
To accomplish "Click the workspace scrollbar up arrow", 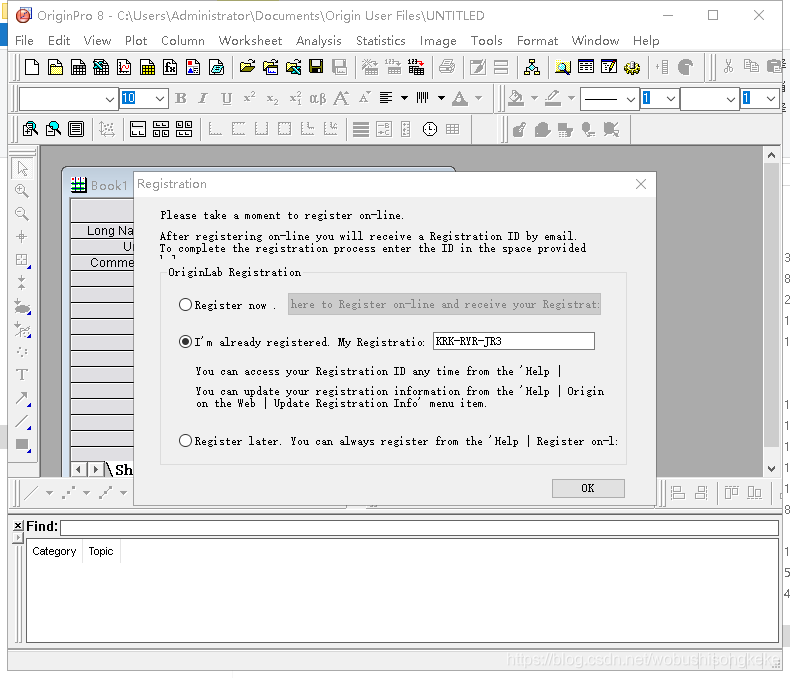I will [771, 155].
